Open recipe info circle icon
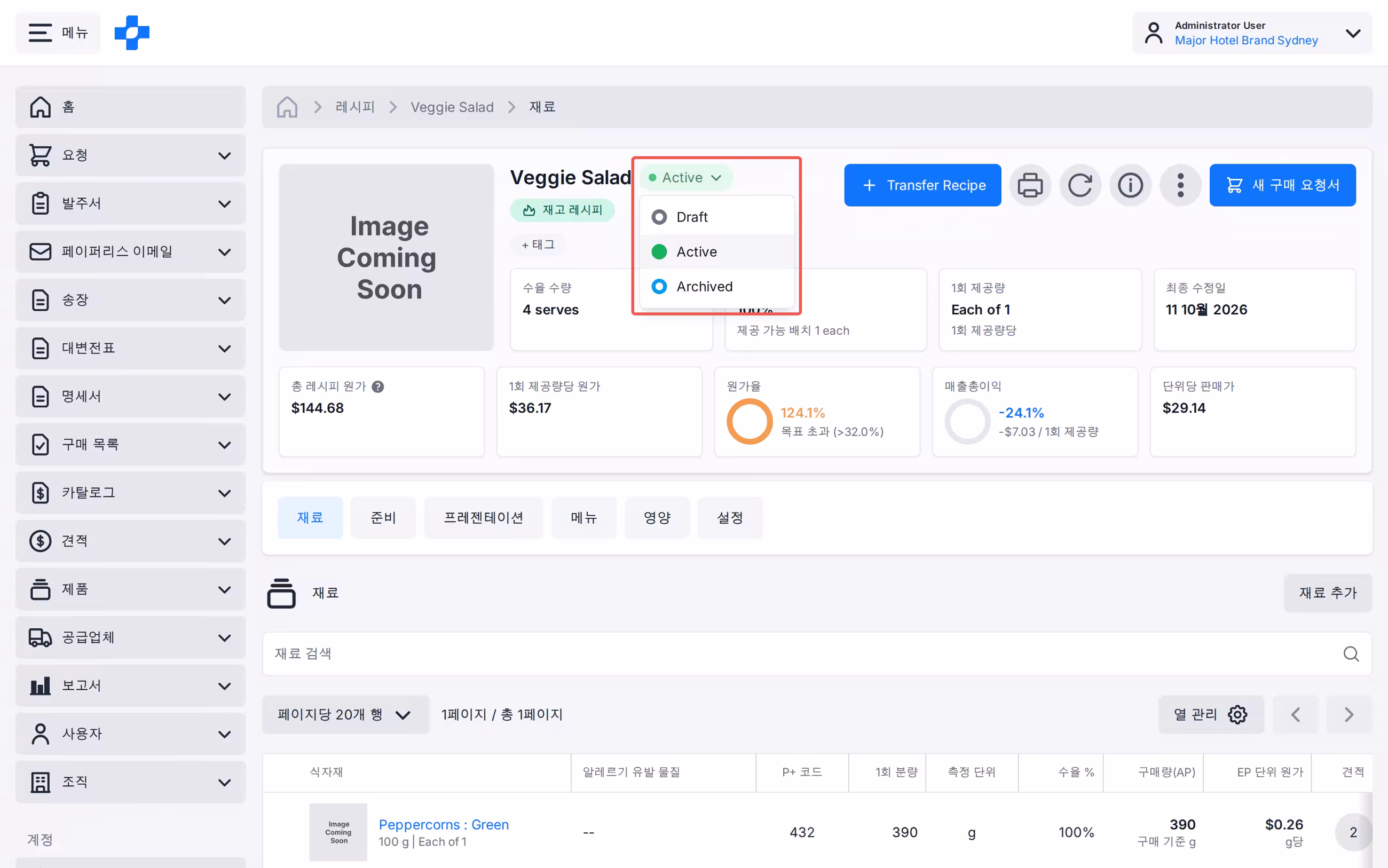 tap(1130, 185)
